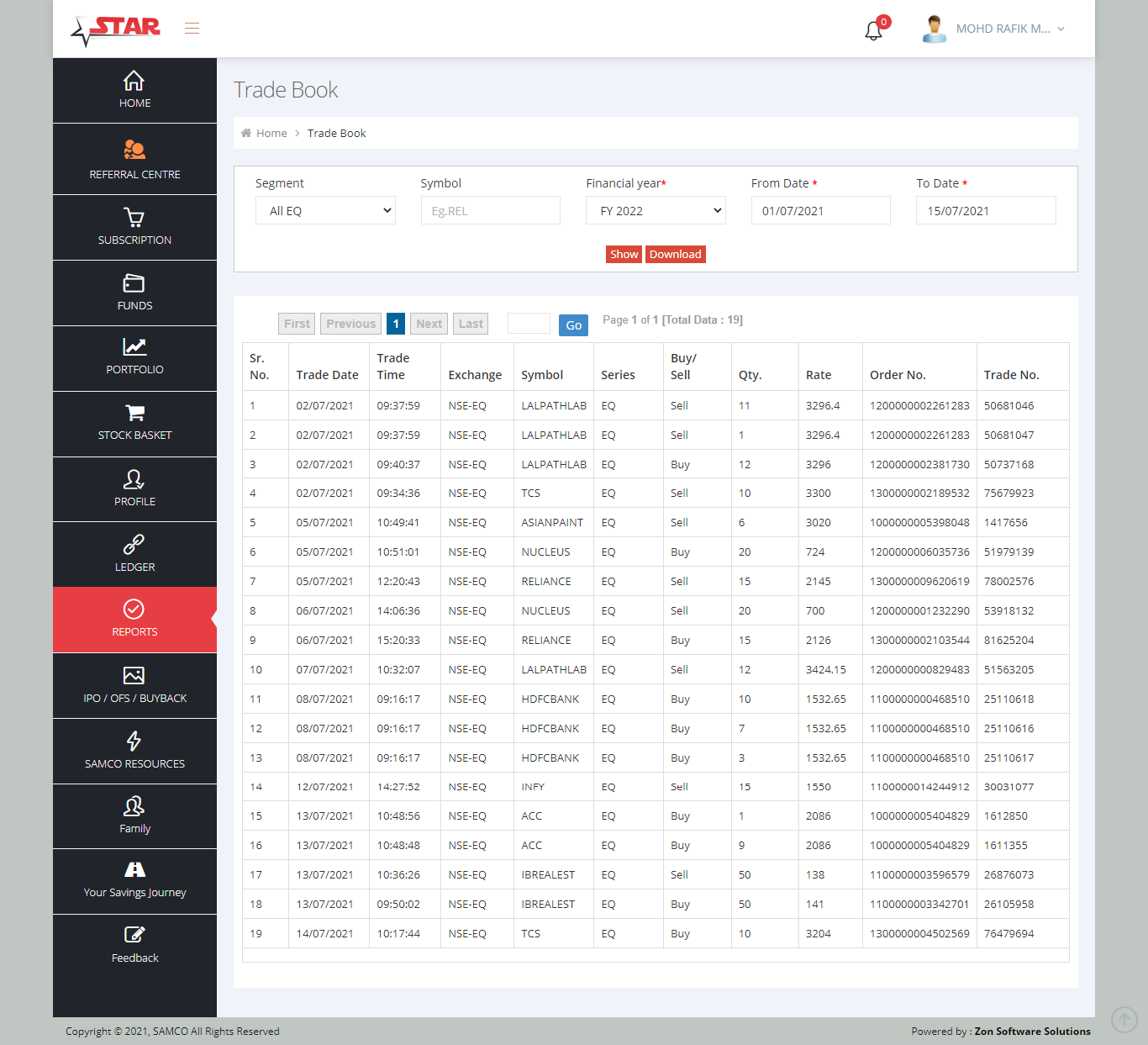Click the From Date field
1148x1045 pixels.
(x=820, y=210)
